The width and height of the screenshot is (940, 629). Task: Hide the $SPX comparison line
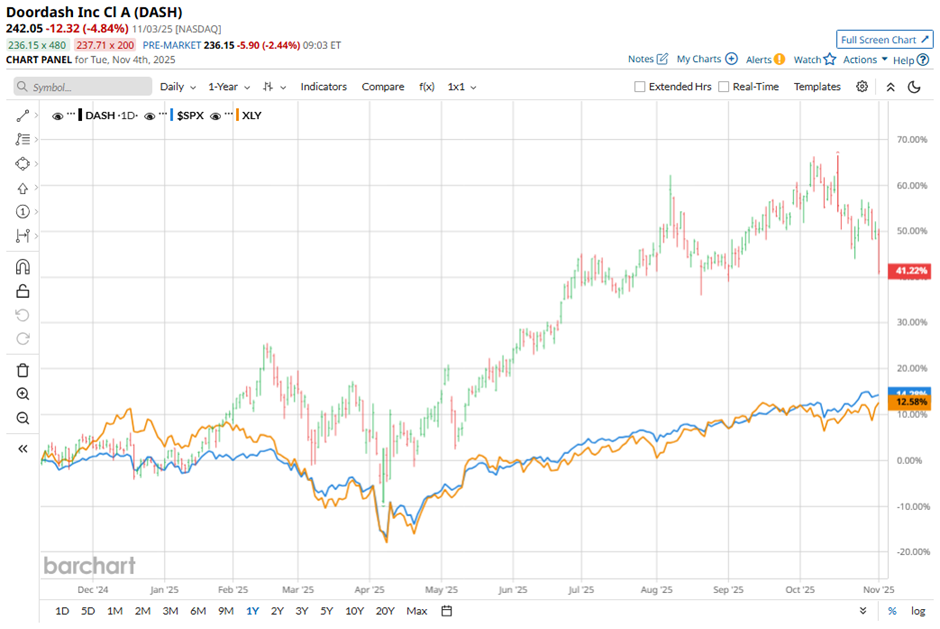click(149, 116)
